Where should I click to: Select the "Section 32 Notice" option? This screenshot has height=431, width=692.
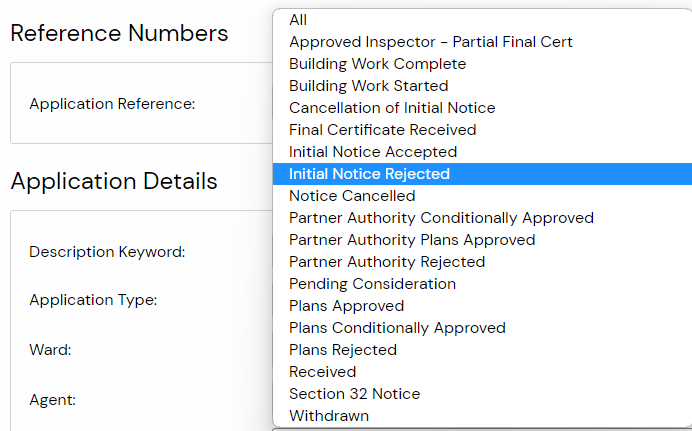click(x=354, y=394)
